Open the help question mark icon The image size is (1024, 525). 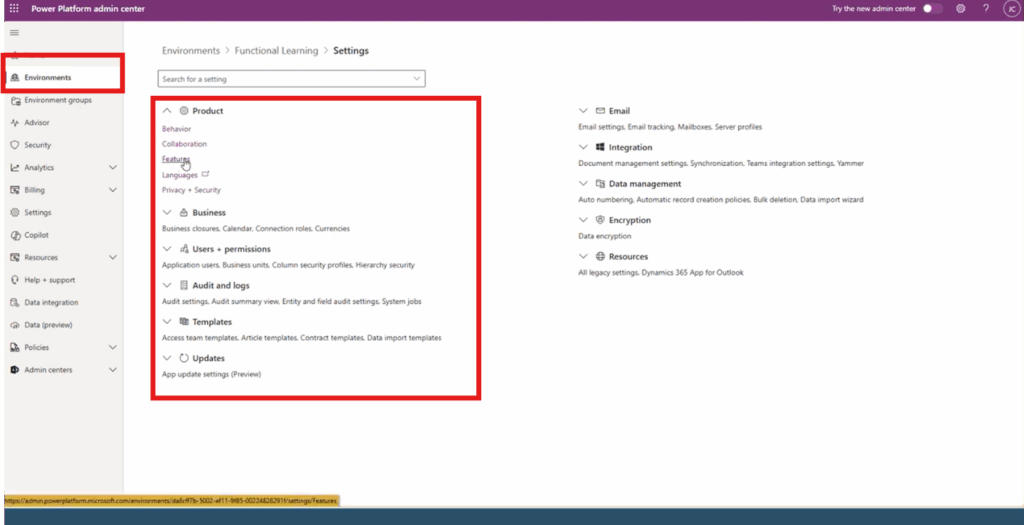tap(986, 8)
